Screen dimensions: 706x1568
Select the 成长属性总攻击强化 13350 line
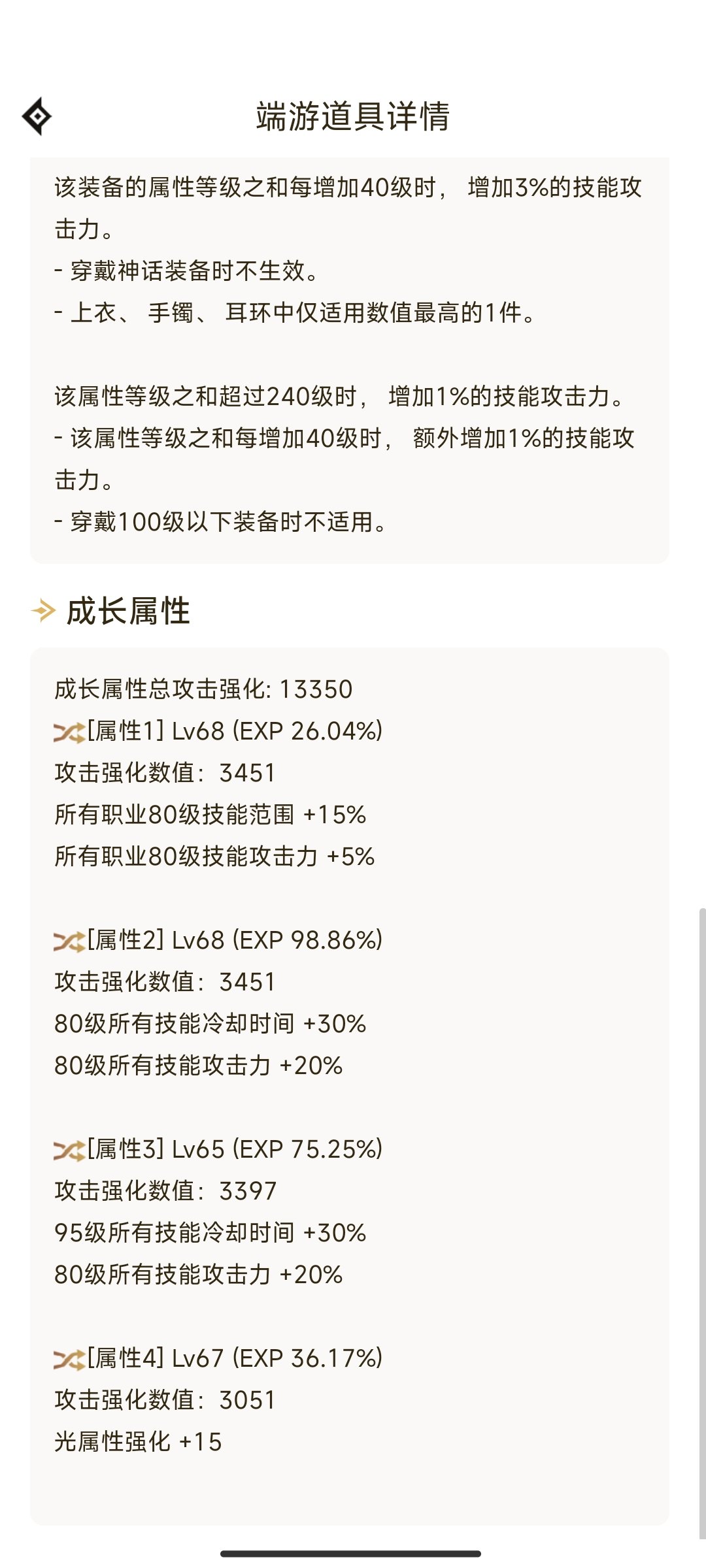click(203, 689)
